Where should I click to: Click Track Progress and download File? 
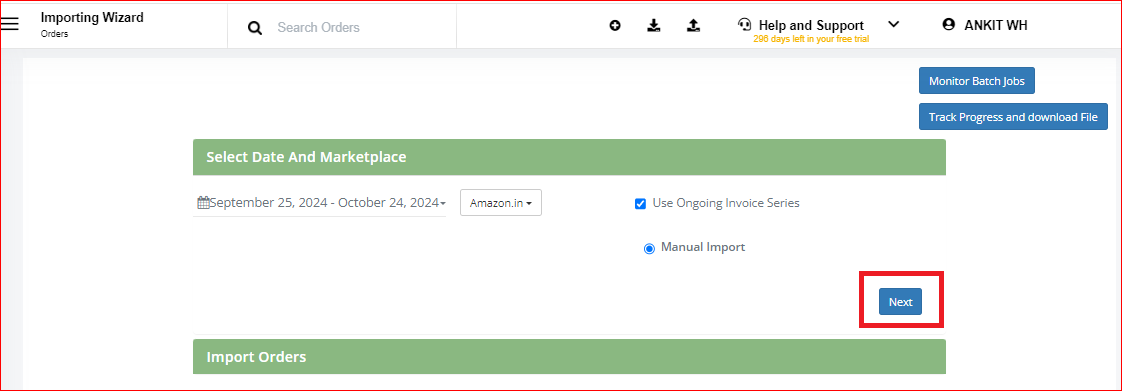coord(1013,117)
